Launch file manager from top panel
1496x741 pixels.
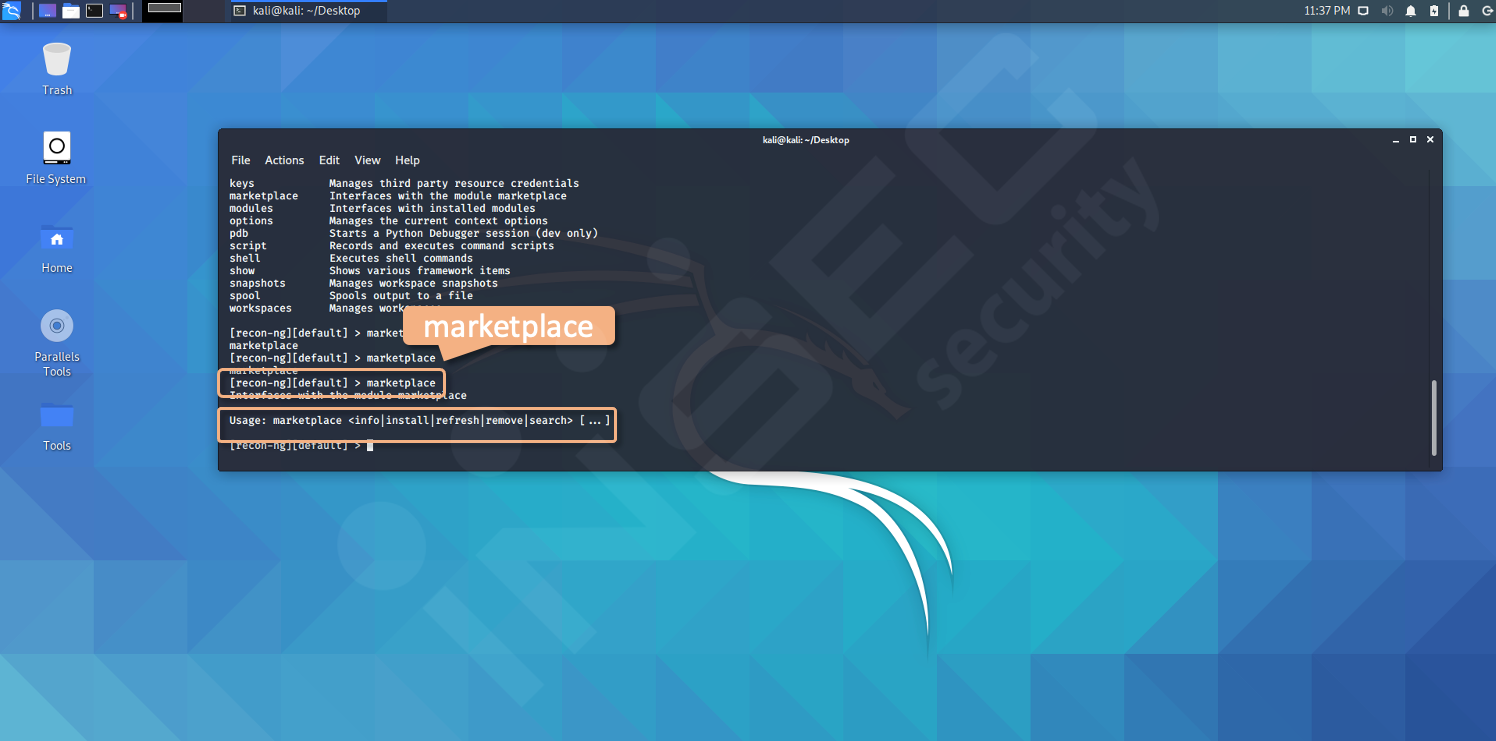point(71,11)
